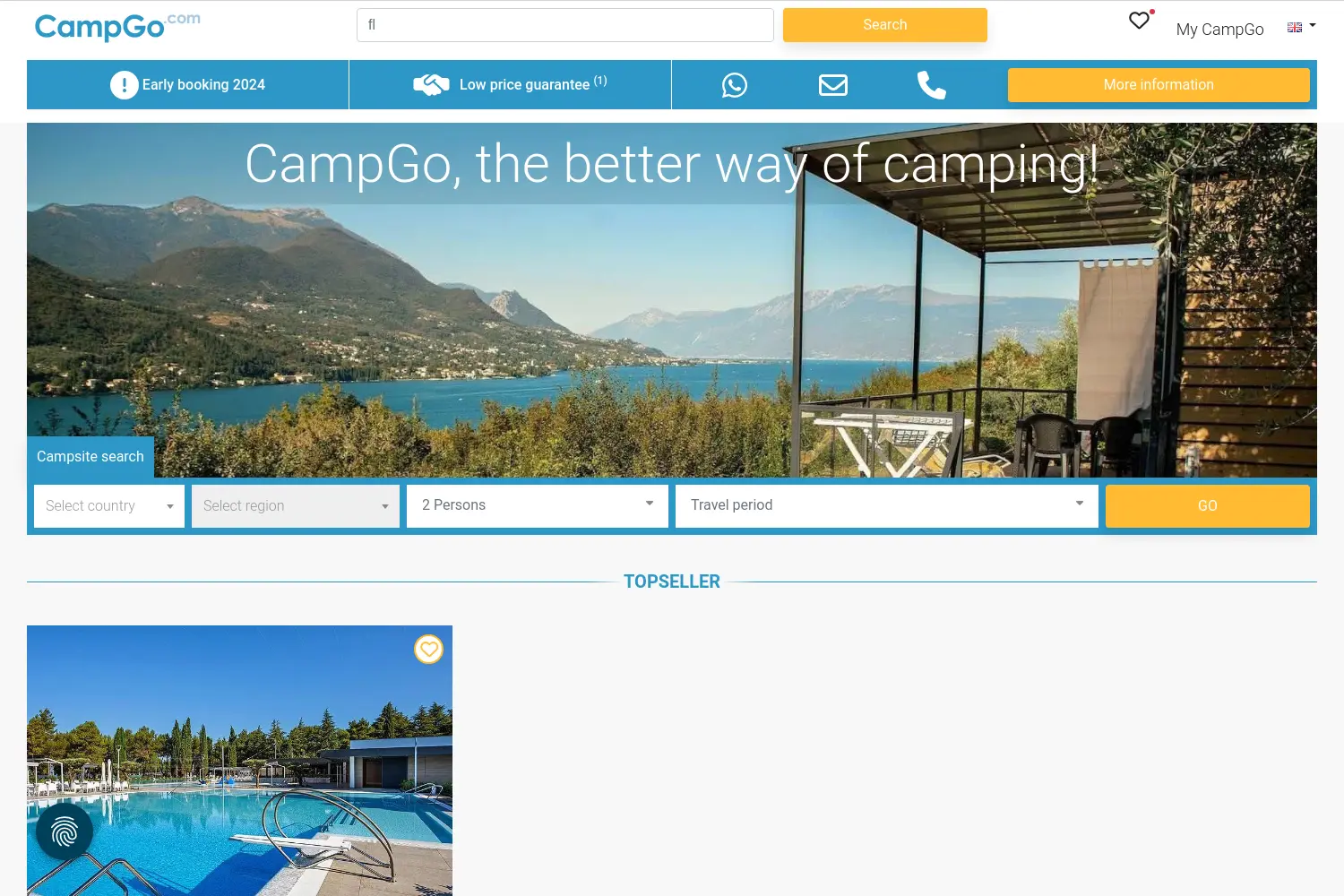Open My CampGo menu
This screenshot has height=896, width=1344.
(x=1219, y=30)
